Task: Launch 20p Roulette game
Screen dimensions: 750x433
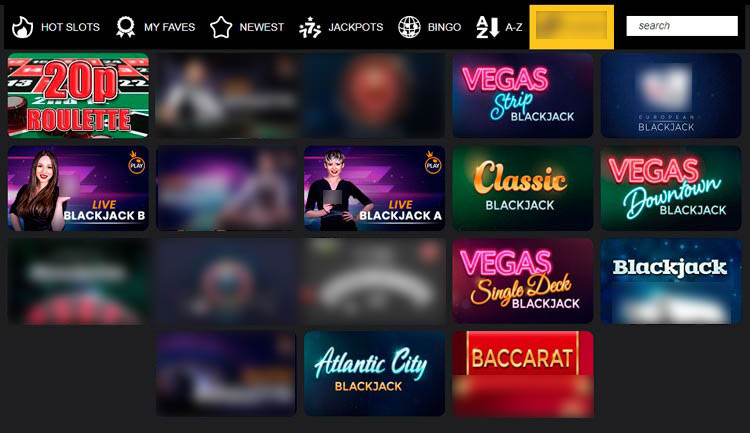Action: 78,95
